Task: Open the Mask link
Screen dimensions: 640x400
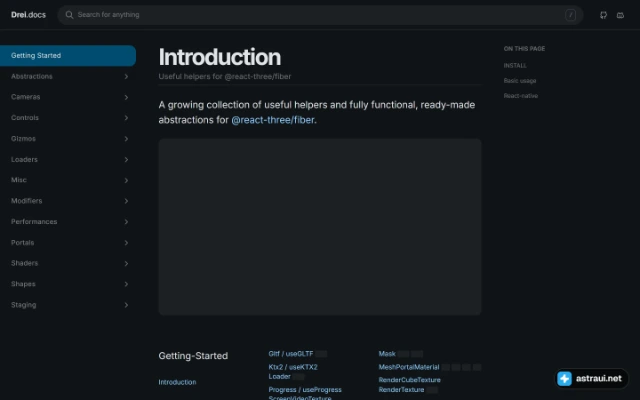Action: [x=387, y=354]
